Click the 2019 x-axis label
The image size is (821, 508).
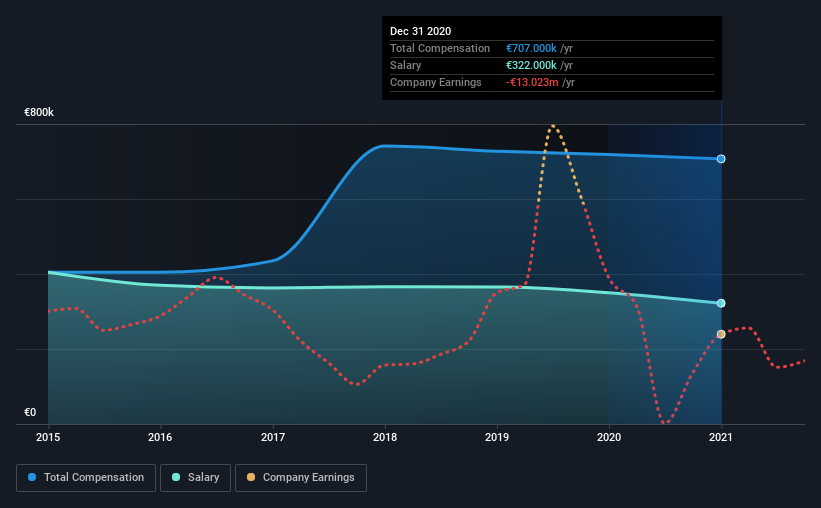(x=497, y=437)
